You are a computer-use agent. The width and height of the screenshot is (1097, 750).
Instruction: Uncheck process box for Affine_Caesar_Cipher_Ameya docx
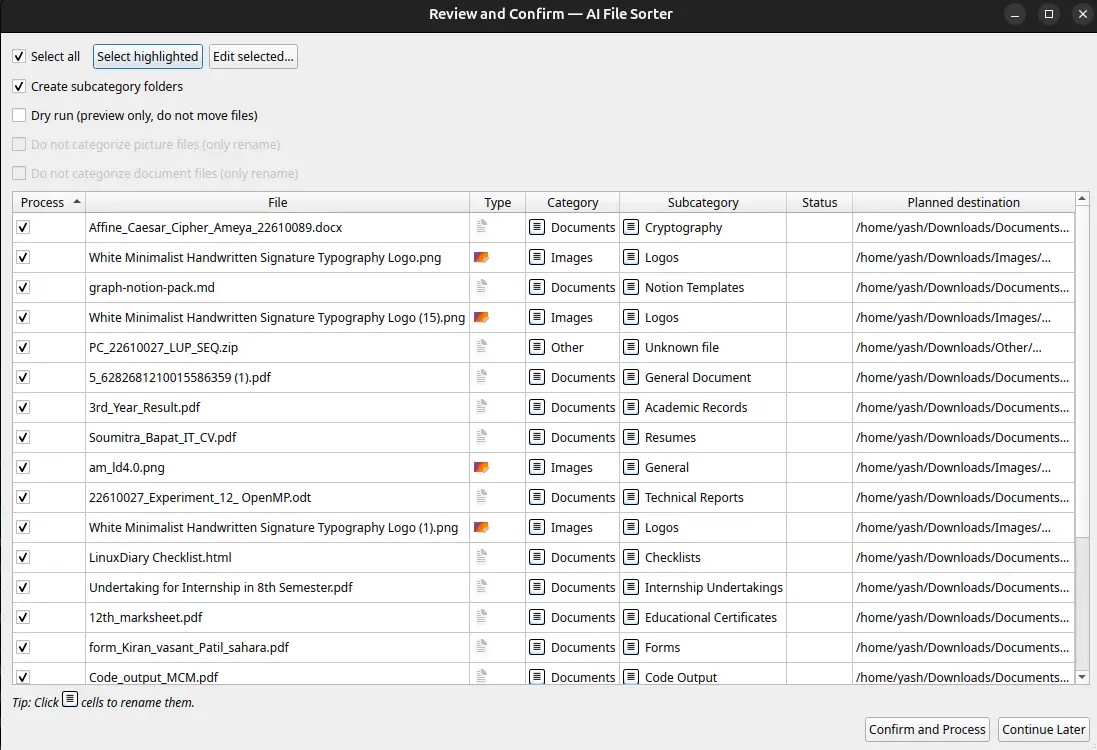23,227
